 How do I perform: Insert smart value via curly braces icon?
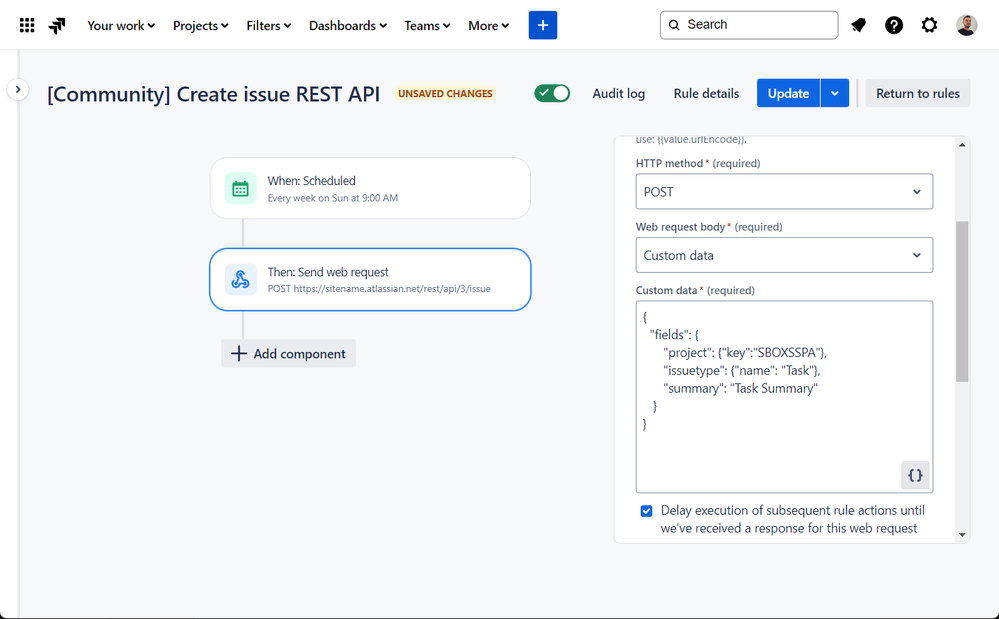click(915, 475)
